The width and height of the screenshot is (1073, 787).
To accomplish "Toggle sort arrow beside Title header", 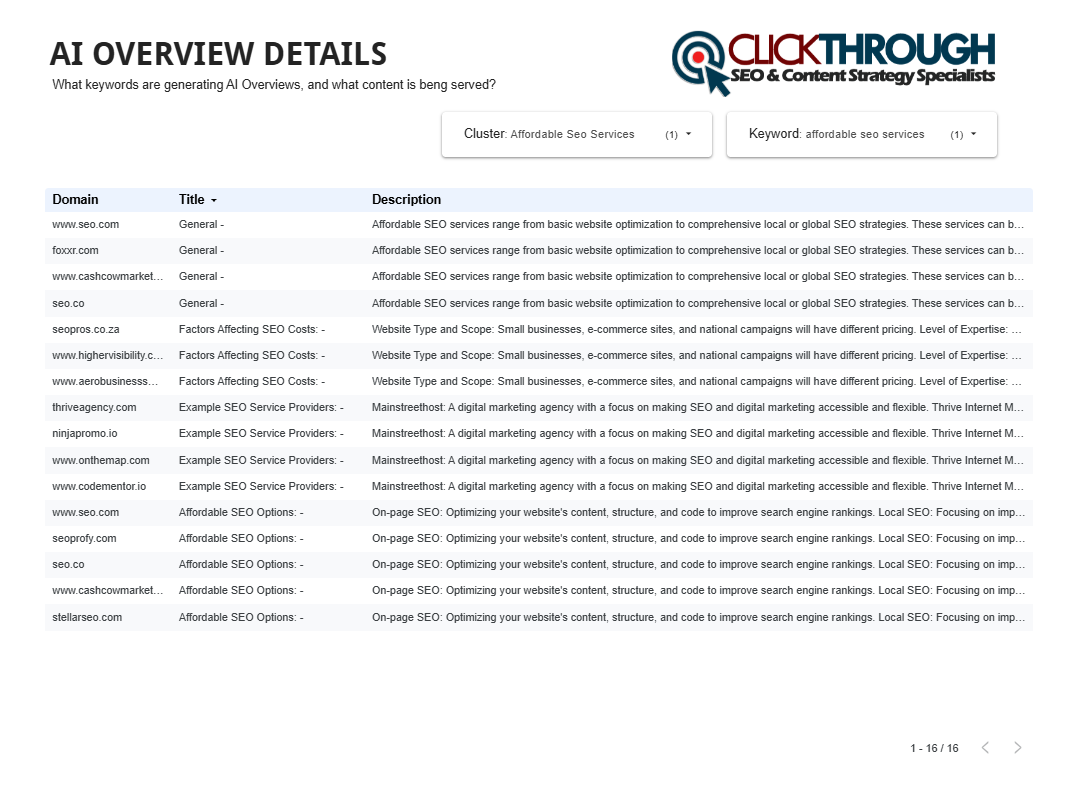I will coord(214,200).
